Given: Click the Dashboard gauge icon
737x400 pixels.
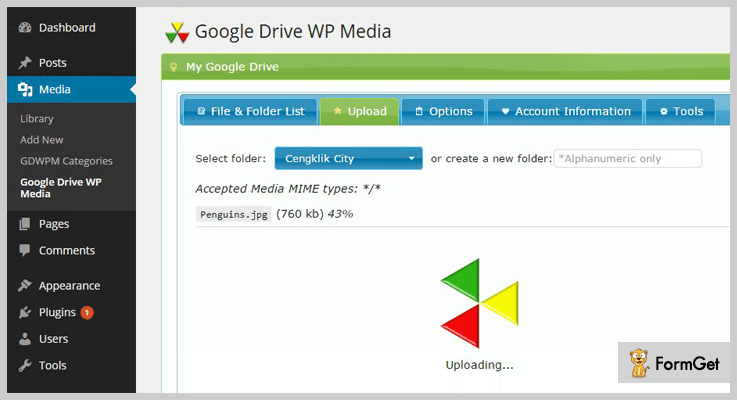Looking at the screenshot, I should [x=25, y=28].
